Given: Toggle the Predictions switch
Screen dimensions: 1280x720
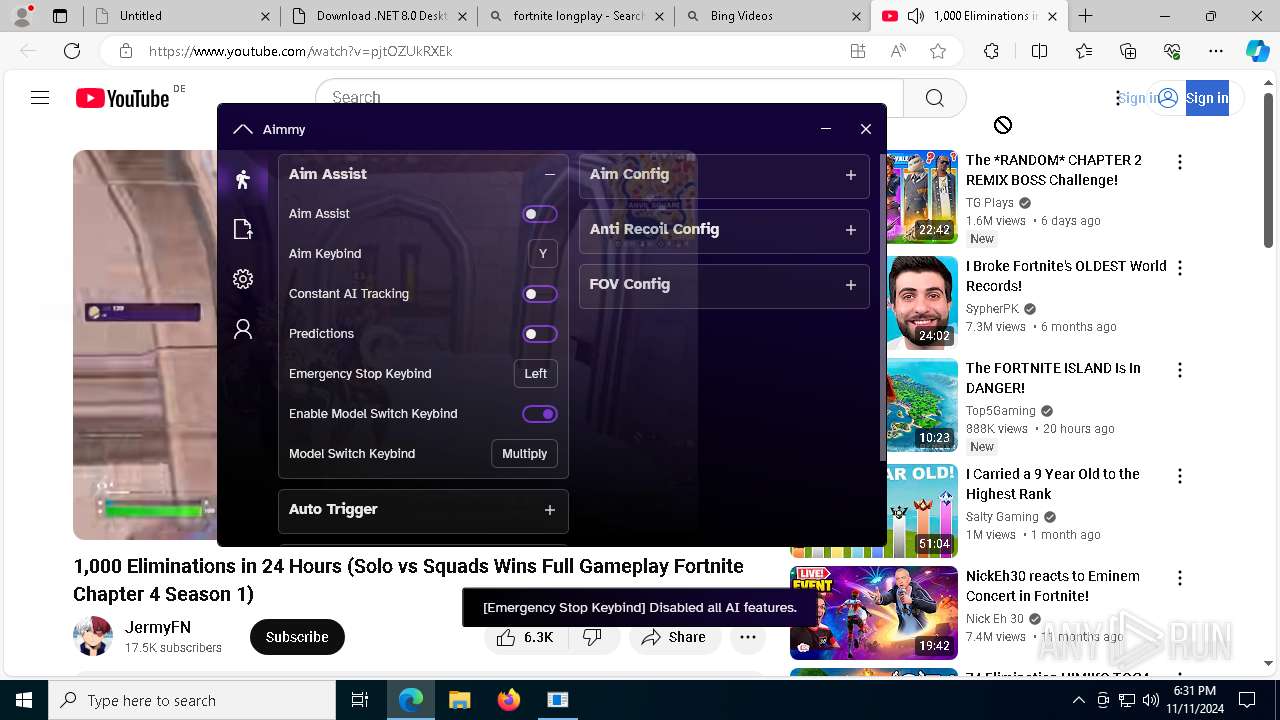Looking at the screenshot, I should click(x=540, y=334).
